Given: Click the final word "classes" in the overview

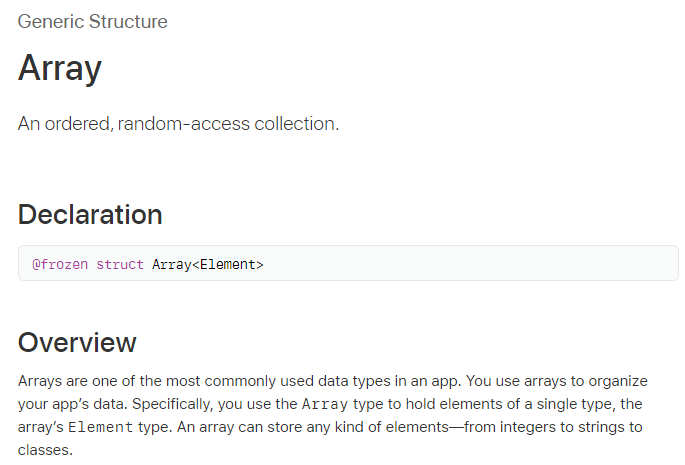Looking at the screenshot, I should pyautogui.click(x=45, y=450).
